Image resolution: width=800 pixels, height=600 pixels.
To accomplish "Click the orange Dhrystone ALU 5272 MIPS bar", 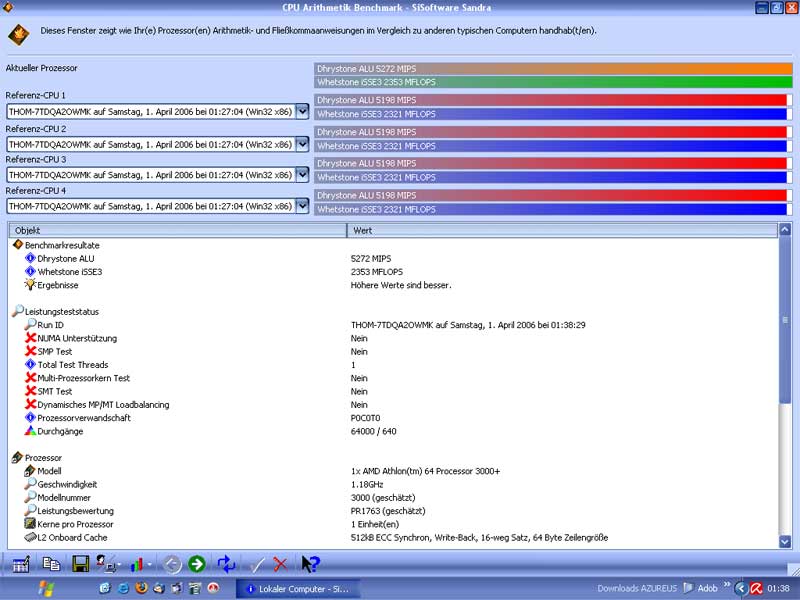I will pos(553,68).
